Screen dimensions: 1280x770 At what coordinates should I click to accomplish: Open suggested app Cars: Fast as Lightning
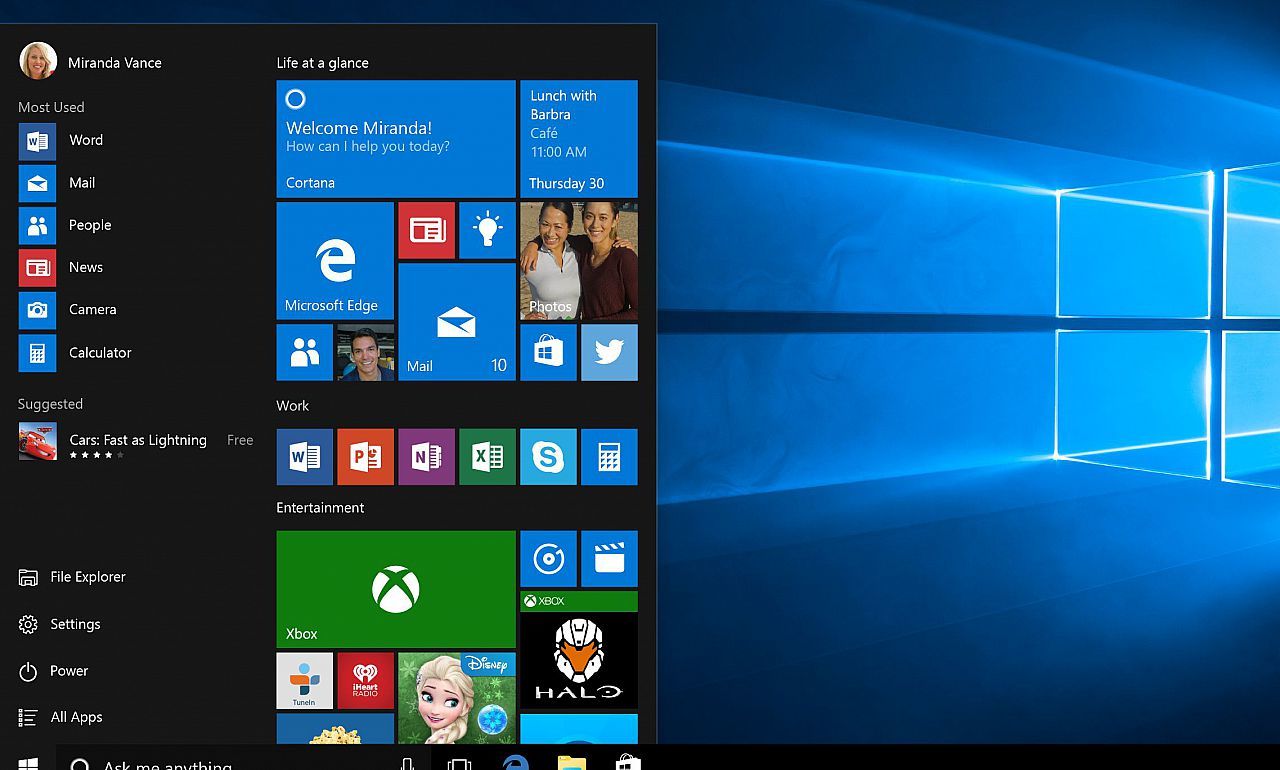[135, 441]
